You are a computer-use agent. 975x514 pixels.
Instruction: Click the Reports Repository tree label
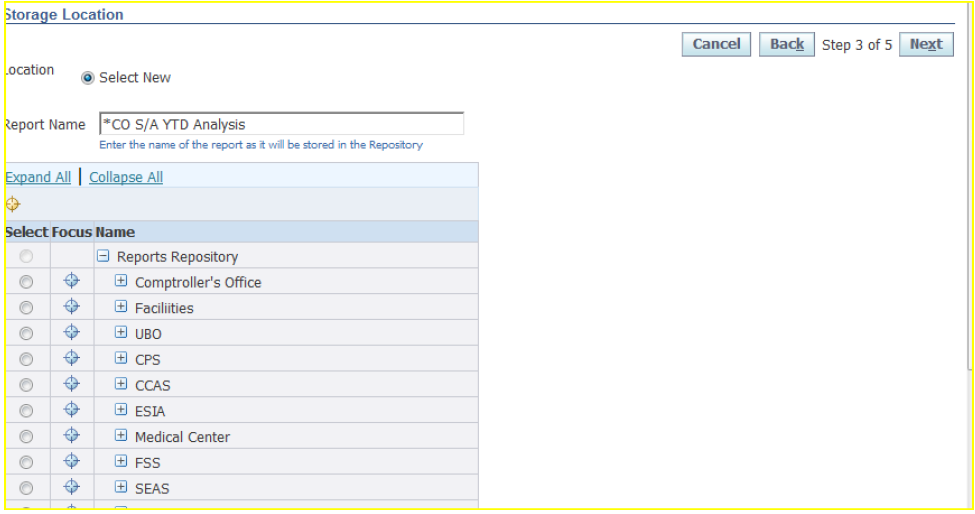[x=177, y=257]
